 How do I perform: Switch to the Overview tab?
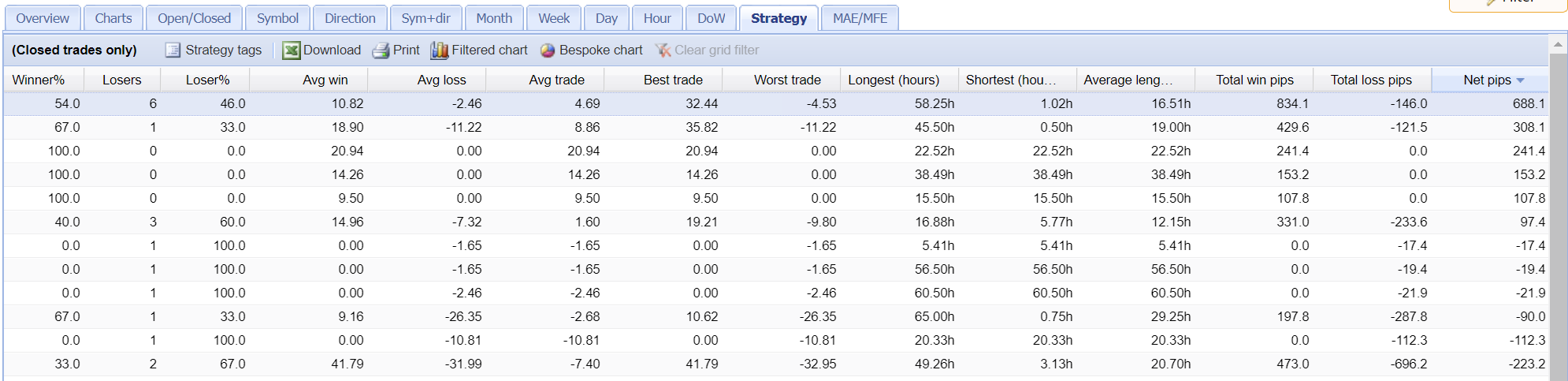(x=43, y=18)
